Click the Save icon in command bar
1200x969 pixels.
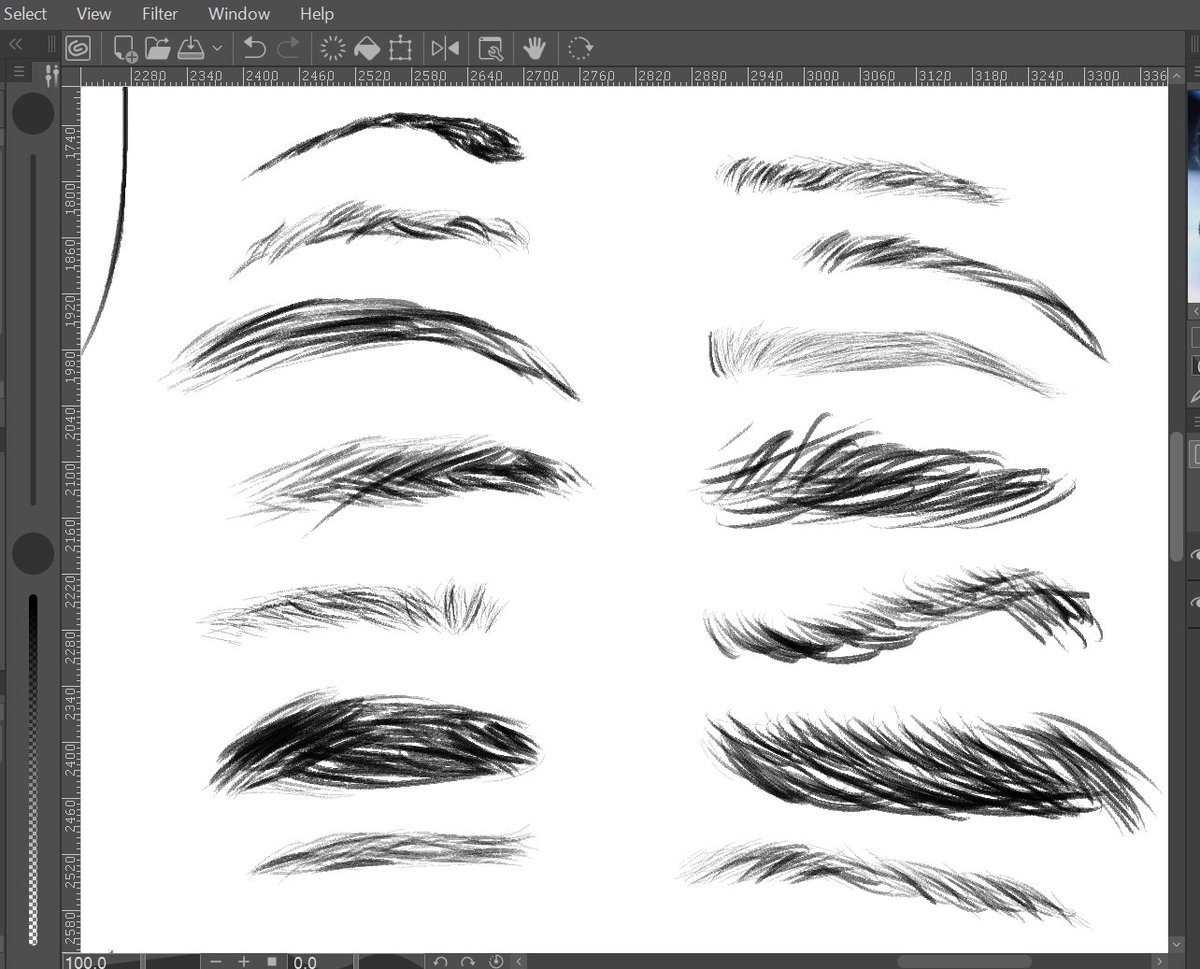(190, 48)
